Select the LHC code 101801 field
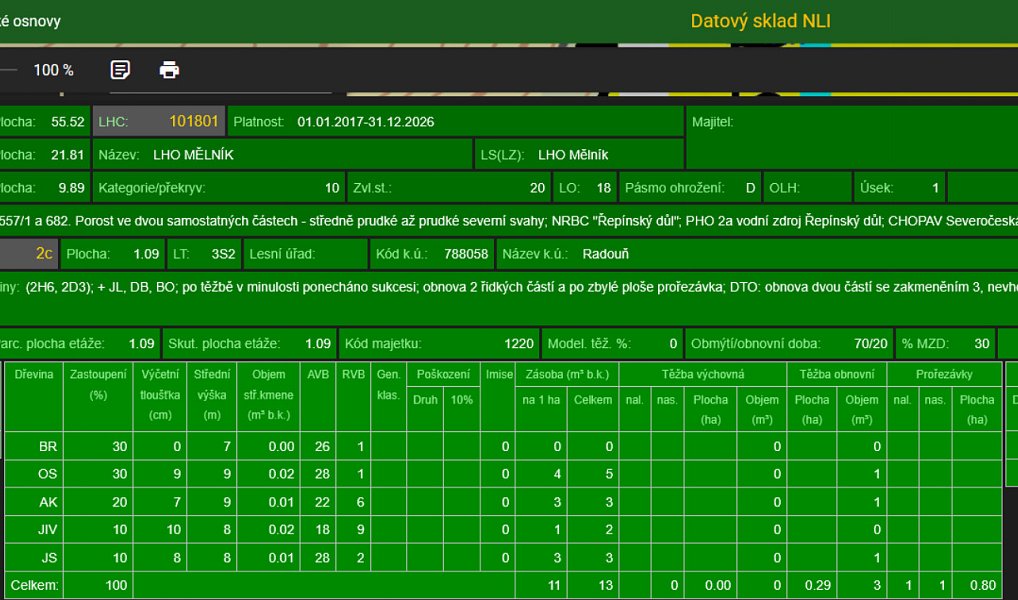The image size is (1018, 600). (x=159, y=121)
